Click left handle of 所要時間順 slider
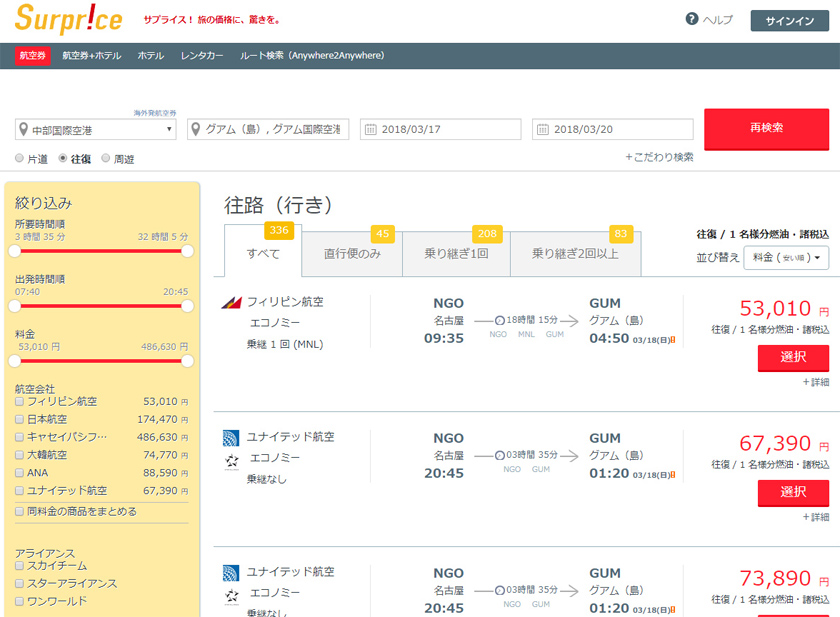The height and width of the screenshot is (617, 840). pos(14,251)
